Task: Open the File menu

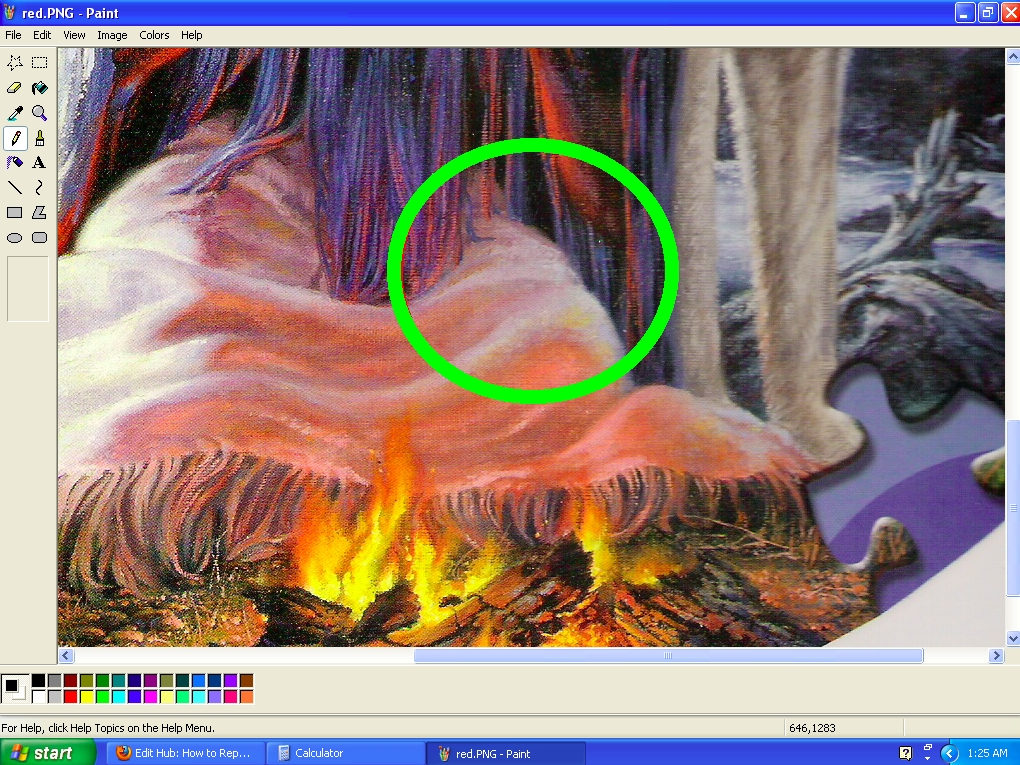Action: tap(13, 35)
